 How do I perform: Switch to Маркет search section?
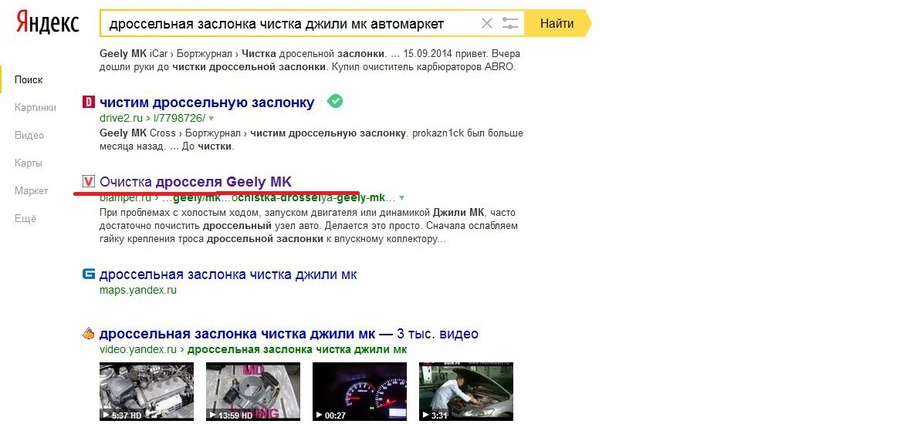pyautogui.click(x=31, y=190)
